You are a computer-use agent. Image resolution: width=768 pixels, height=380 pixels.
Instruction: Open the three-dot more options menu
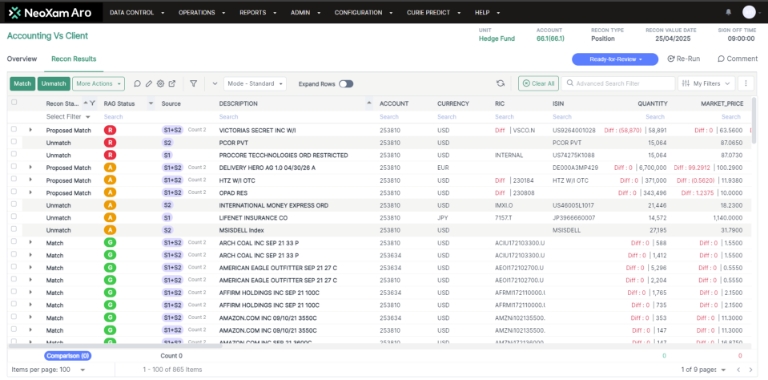745,84
